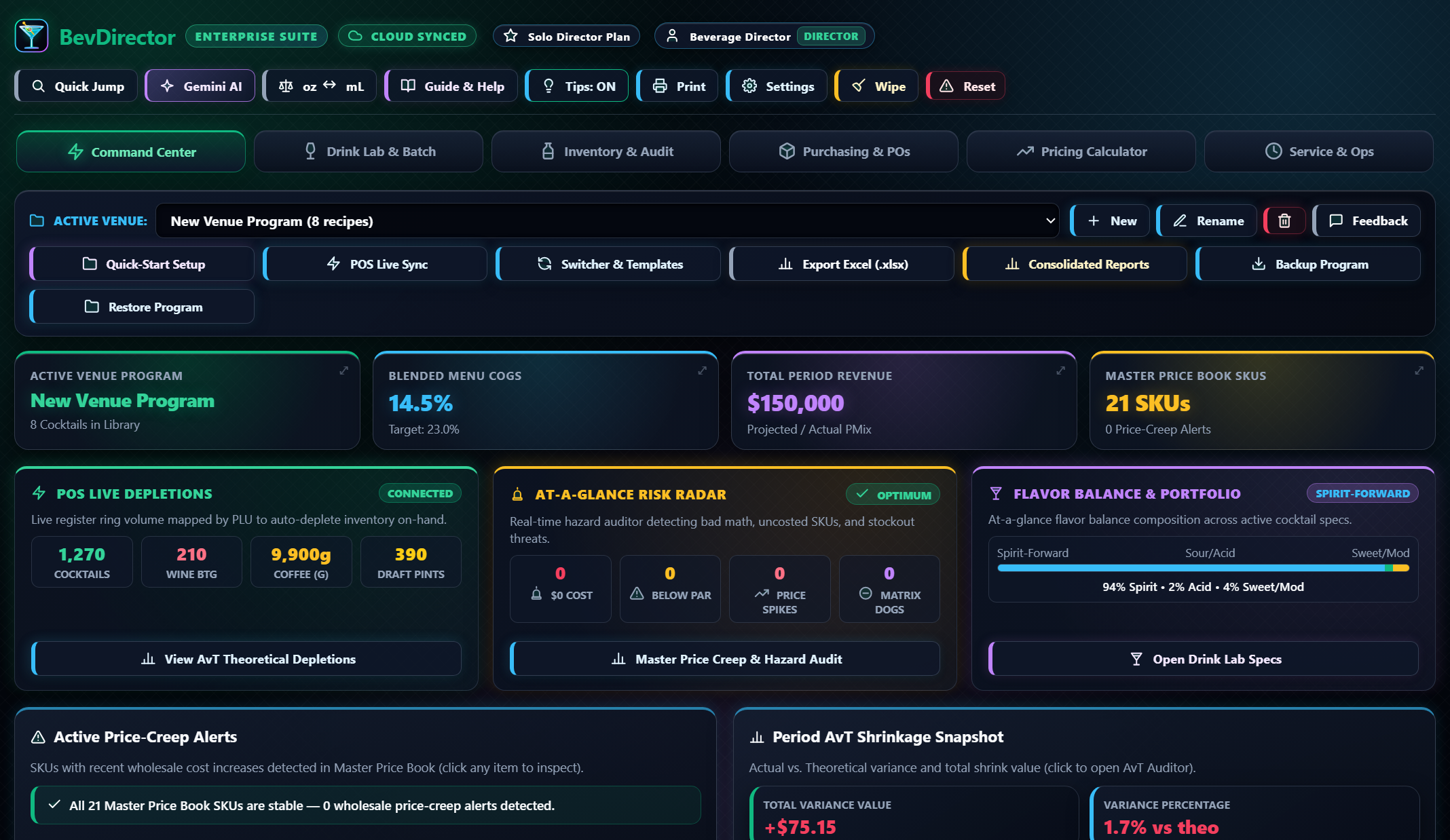Screen dimensions: 1450x840
Task: Click the Below Par warning triangle icon
Action: click(x=637, y=594)
